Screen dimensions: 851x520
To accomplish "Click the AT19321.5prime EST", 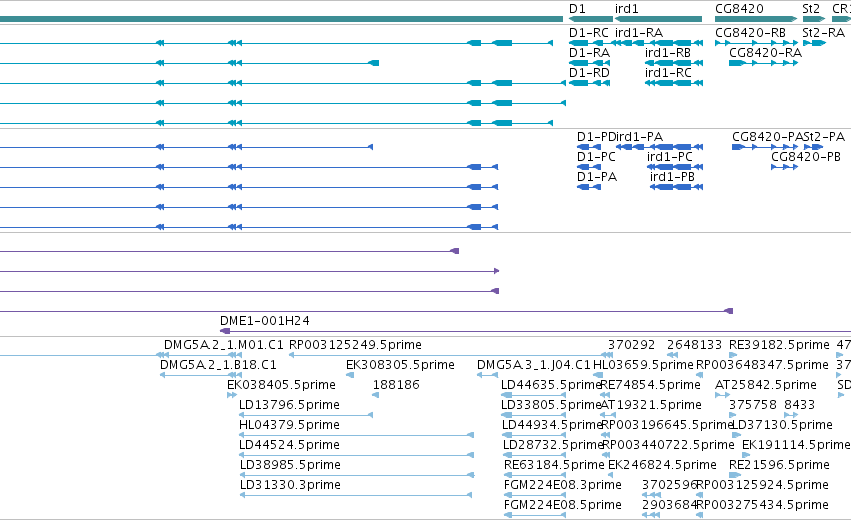I will (x=651, y=405).
